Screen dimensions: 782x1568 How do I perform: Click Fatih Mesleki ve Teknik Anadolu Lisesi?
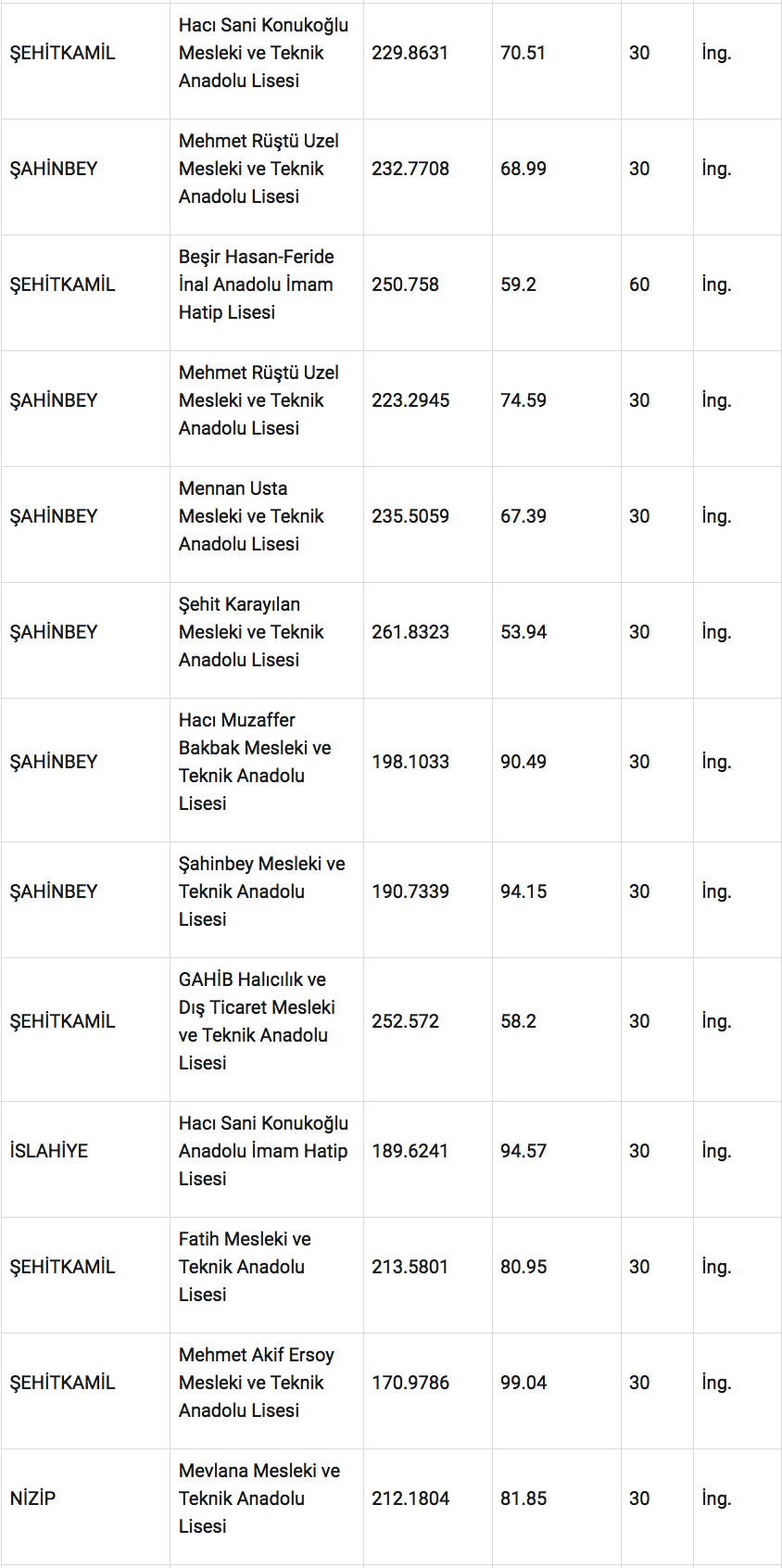(x=245, y=1267)
